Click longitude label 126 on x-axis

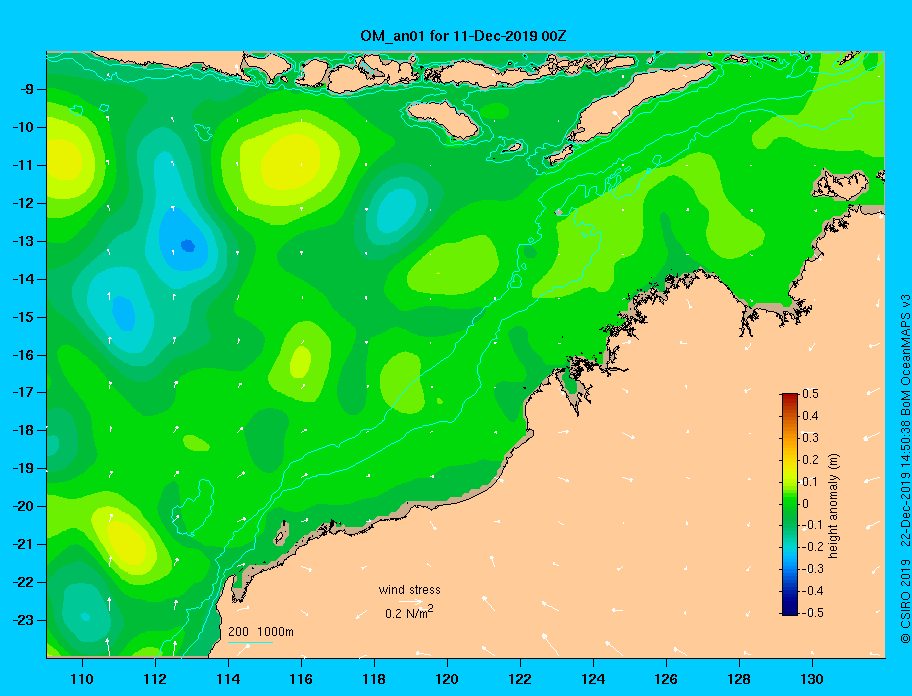tap(666, 679)
